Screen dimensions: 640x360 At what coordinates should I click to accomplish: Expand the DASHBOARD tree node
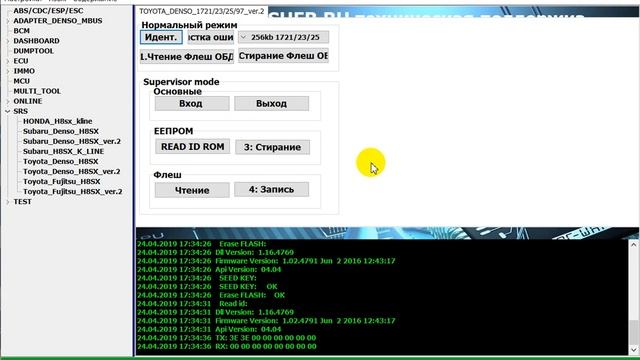[8, 41]
